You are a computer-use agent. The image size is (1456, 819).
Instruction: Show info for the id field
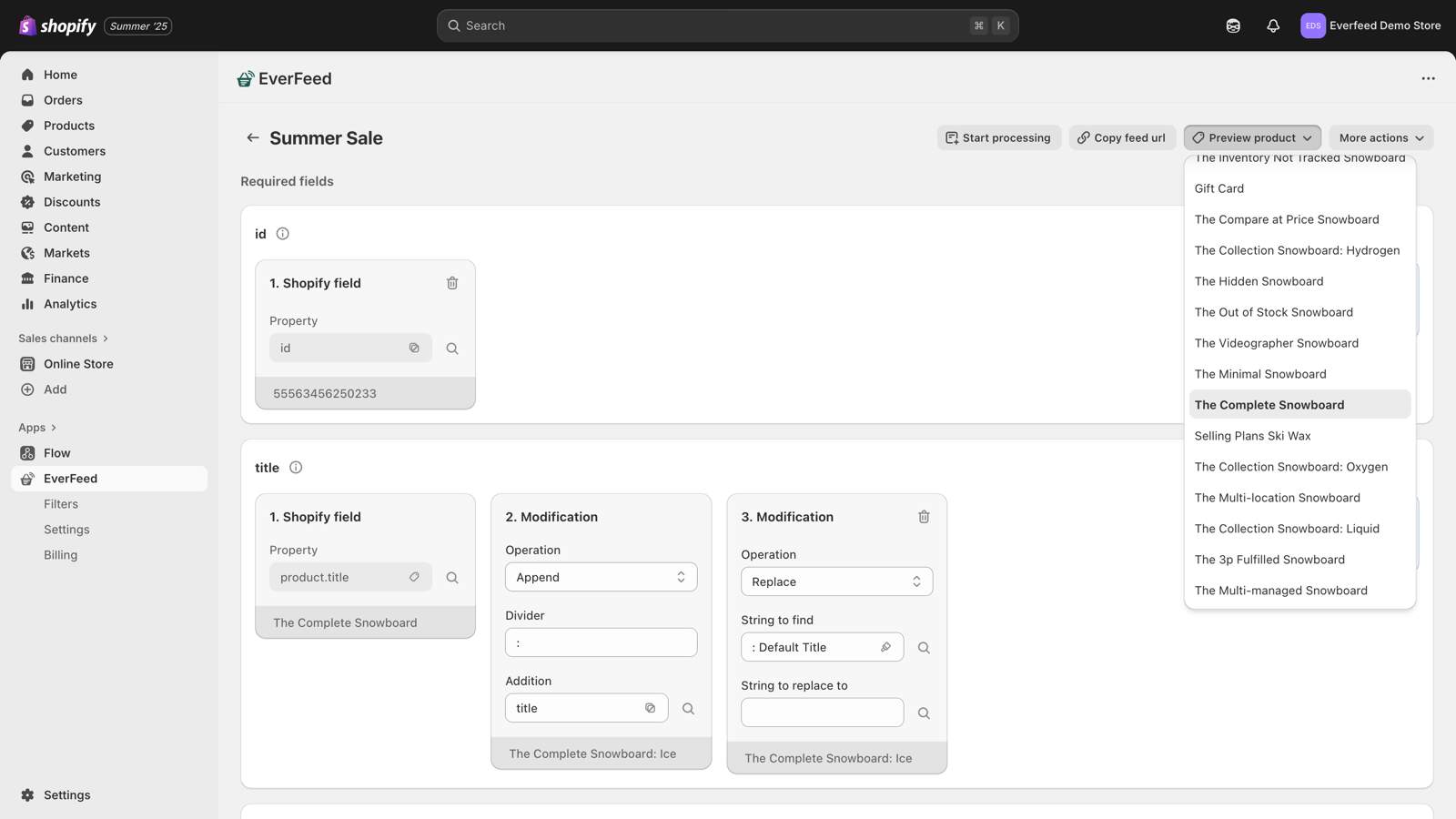(x=283, y=234)
